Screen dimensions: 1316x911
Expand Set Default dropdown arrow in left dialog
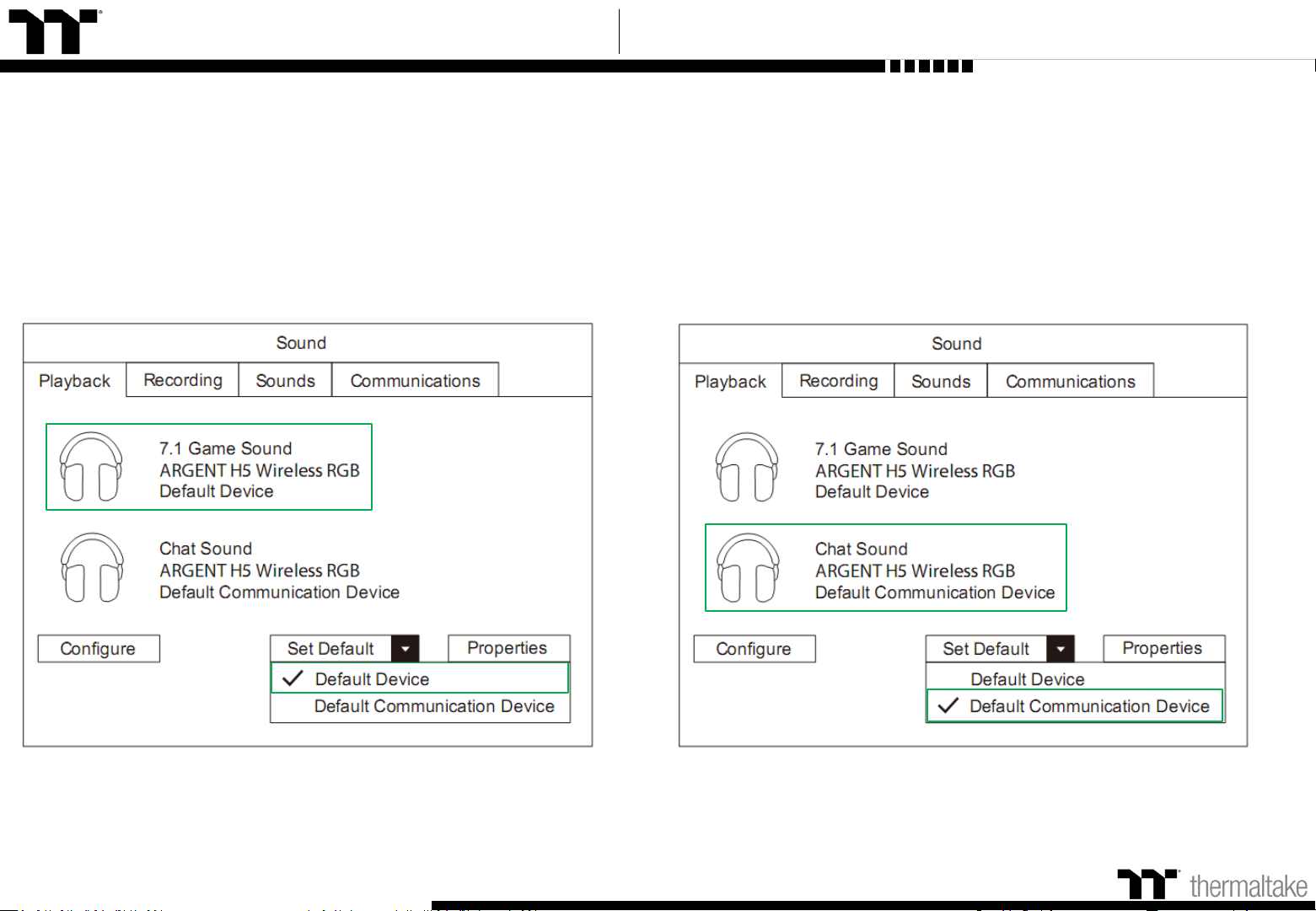[x=406, y=648]
